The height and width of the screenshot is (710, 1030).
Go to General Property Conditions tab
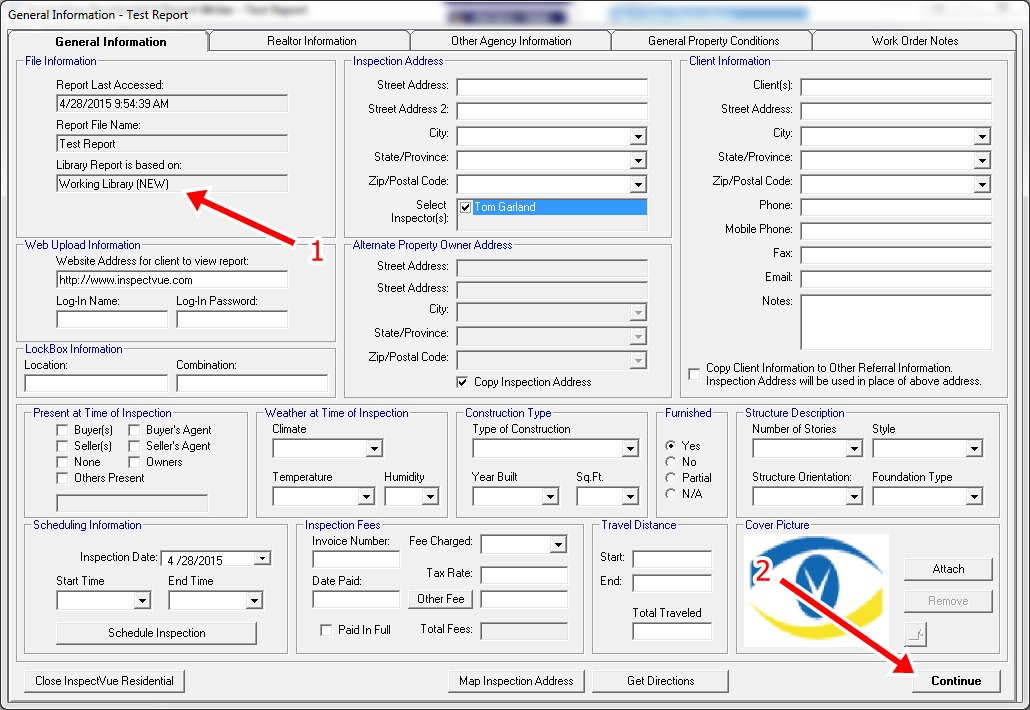click(713, 41)
